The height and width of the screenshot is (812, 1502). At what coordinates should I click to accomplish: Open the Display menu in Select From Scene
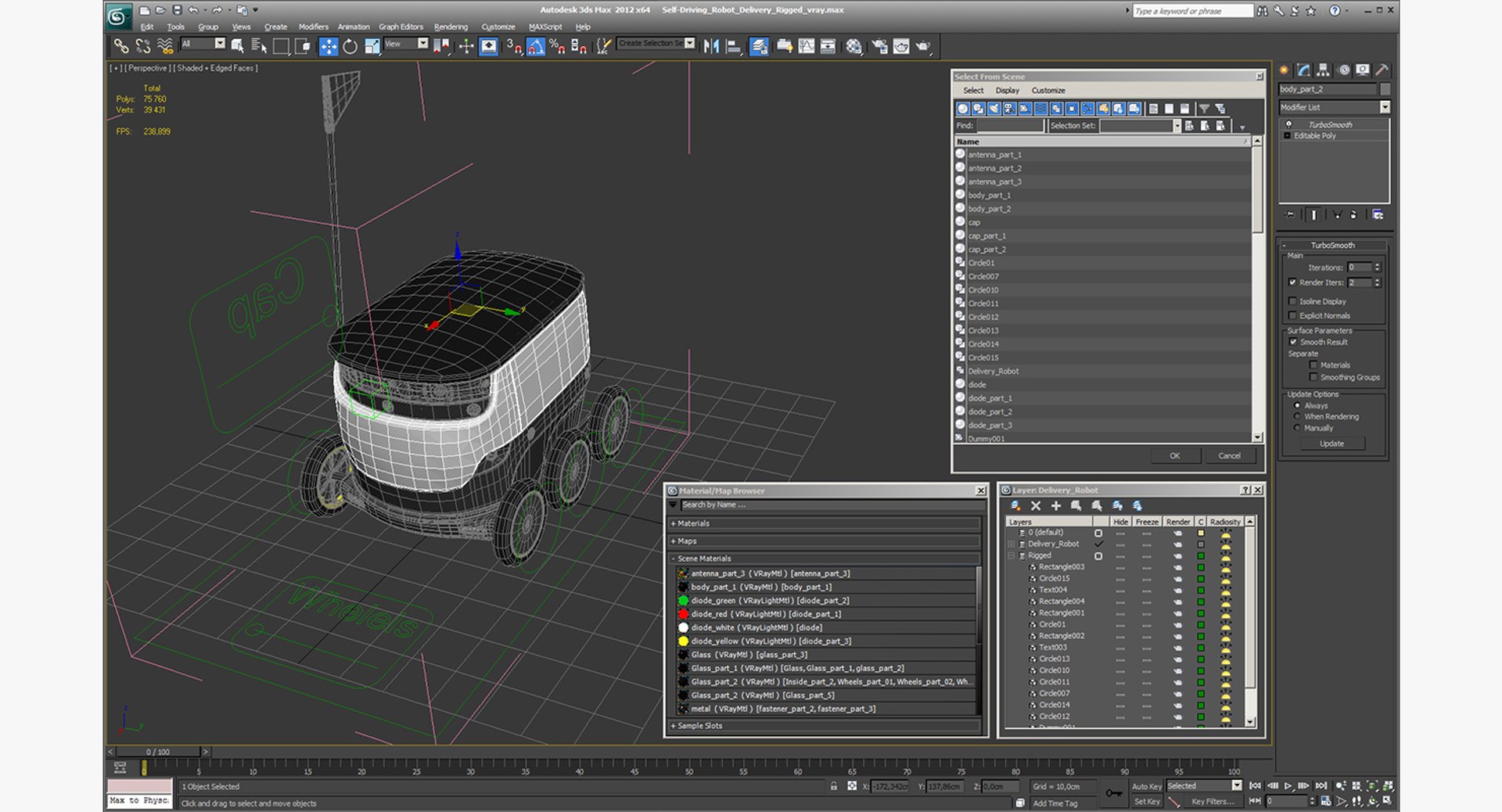click(x=1007, y=91)
